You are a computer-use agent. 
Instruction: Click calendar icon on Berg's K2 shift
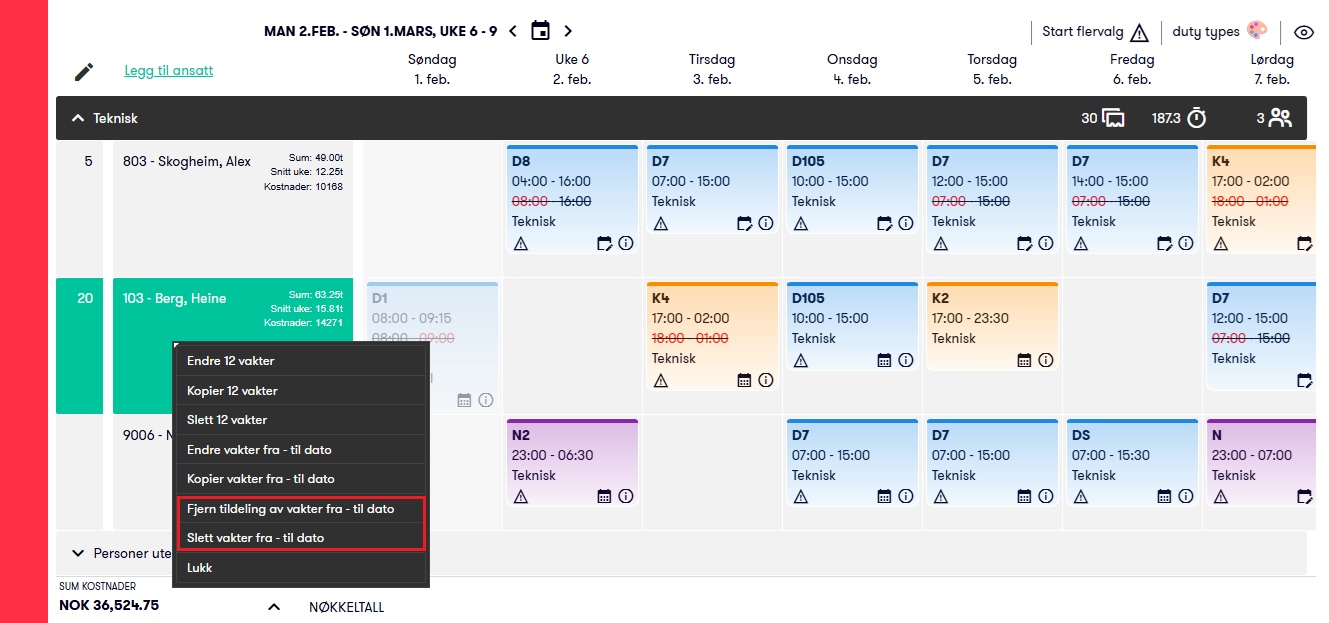tap(1024, 360)
